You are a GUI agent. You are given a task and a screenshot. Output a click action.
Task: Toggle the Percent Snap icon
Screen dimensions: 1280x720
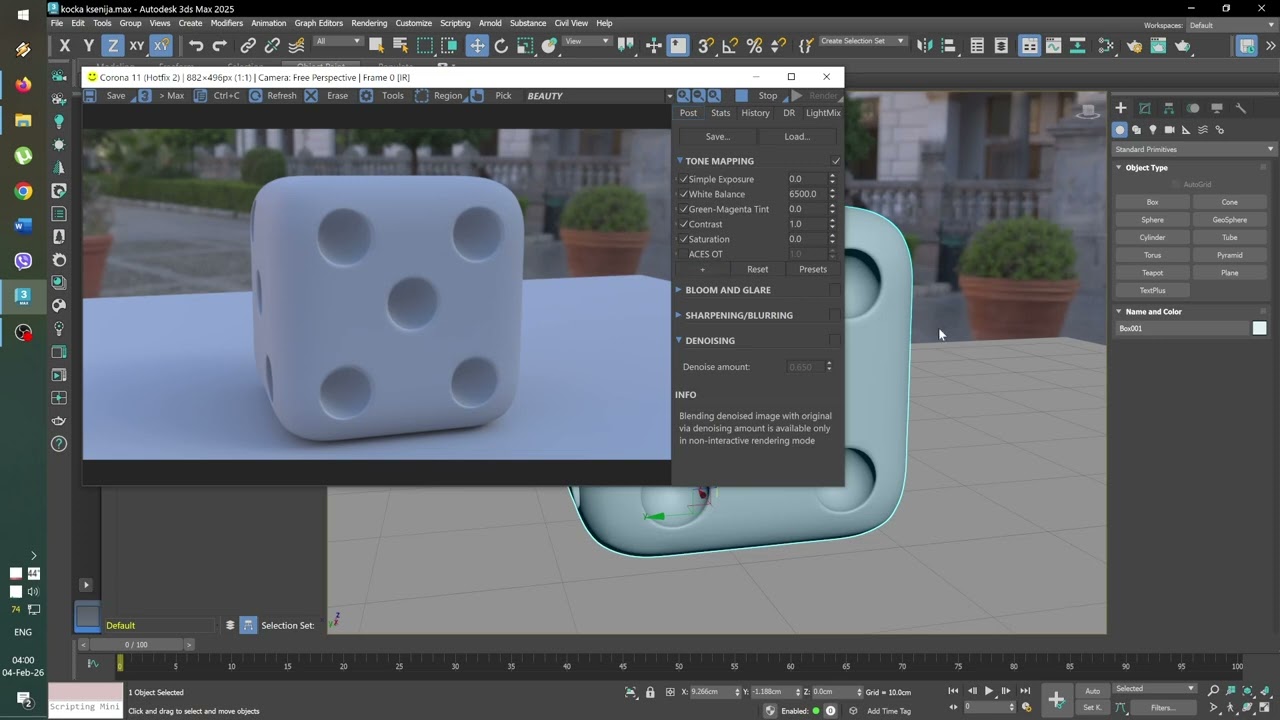click(754, 45)
